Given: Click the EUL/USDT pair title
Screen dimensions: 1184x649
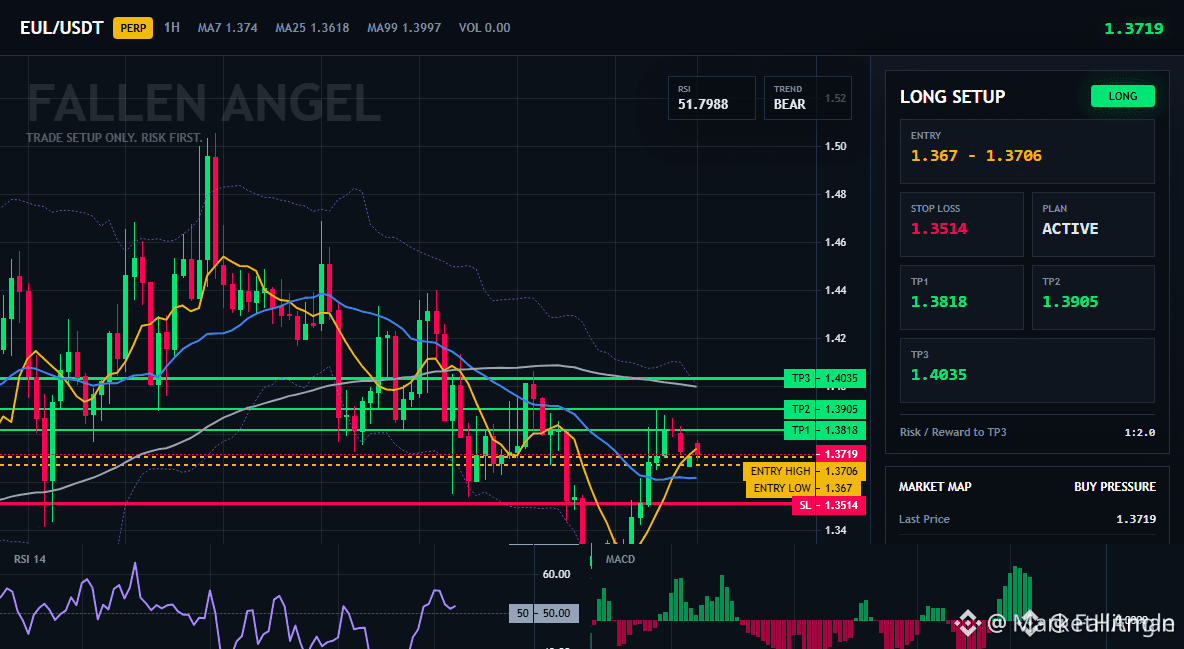Looking at the screenshot, I should 62,28.
